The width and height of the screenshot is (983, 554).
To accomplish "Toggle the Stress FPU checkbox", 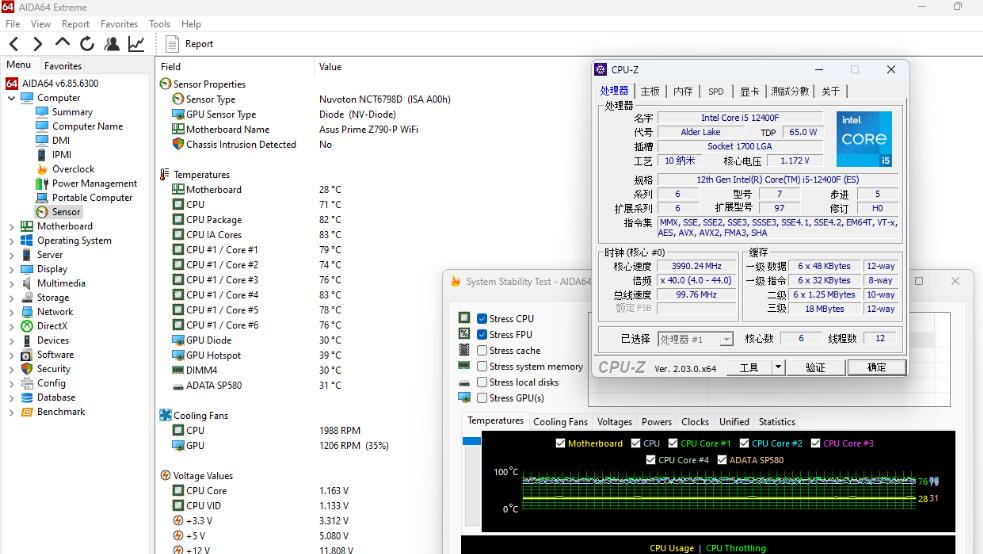I will tap(482, 335).
